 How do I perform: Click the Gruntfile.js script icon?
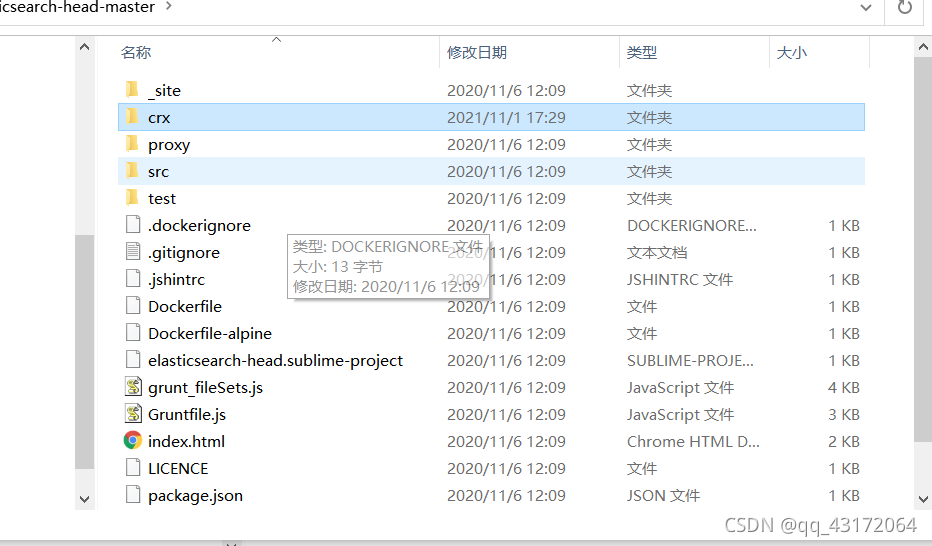(x=133, y=414)
